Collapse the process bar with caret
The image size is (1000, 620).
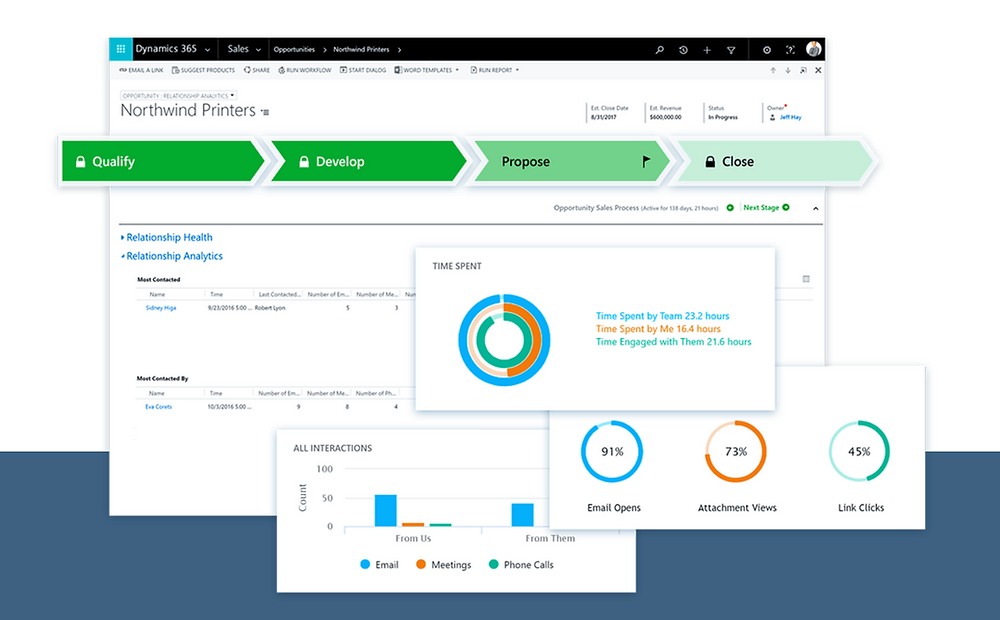pos(816,209)
